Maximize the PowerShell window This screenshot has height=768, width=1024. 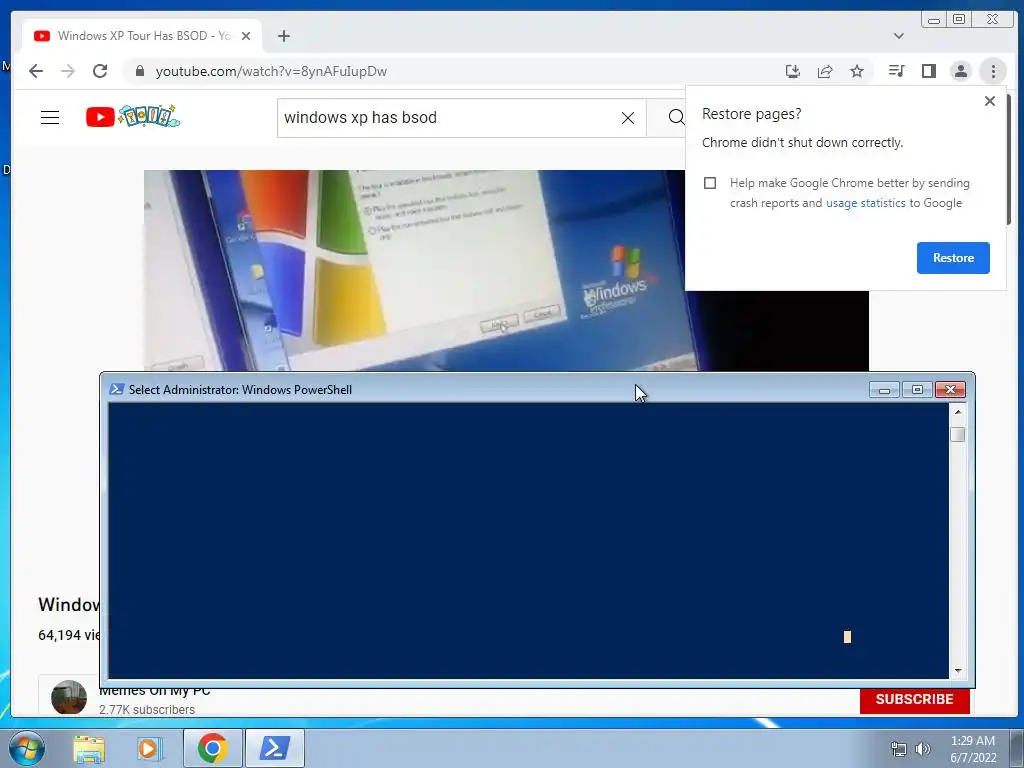tap(917, 390)
